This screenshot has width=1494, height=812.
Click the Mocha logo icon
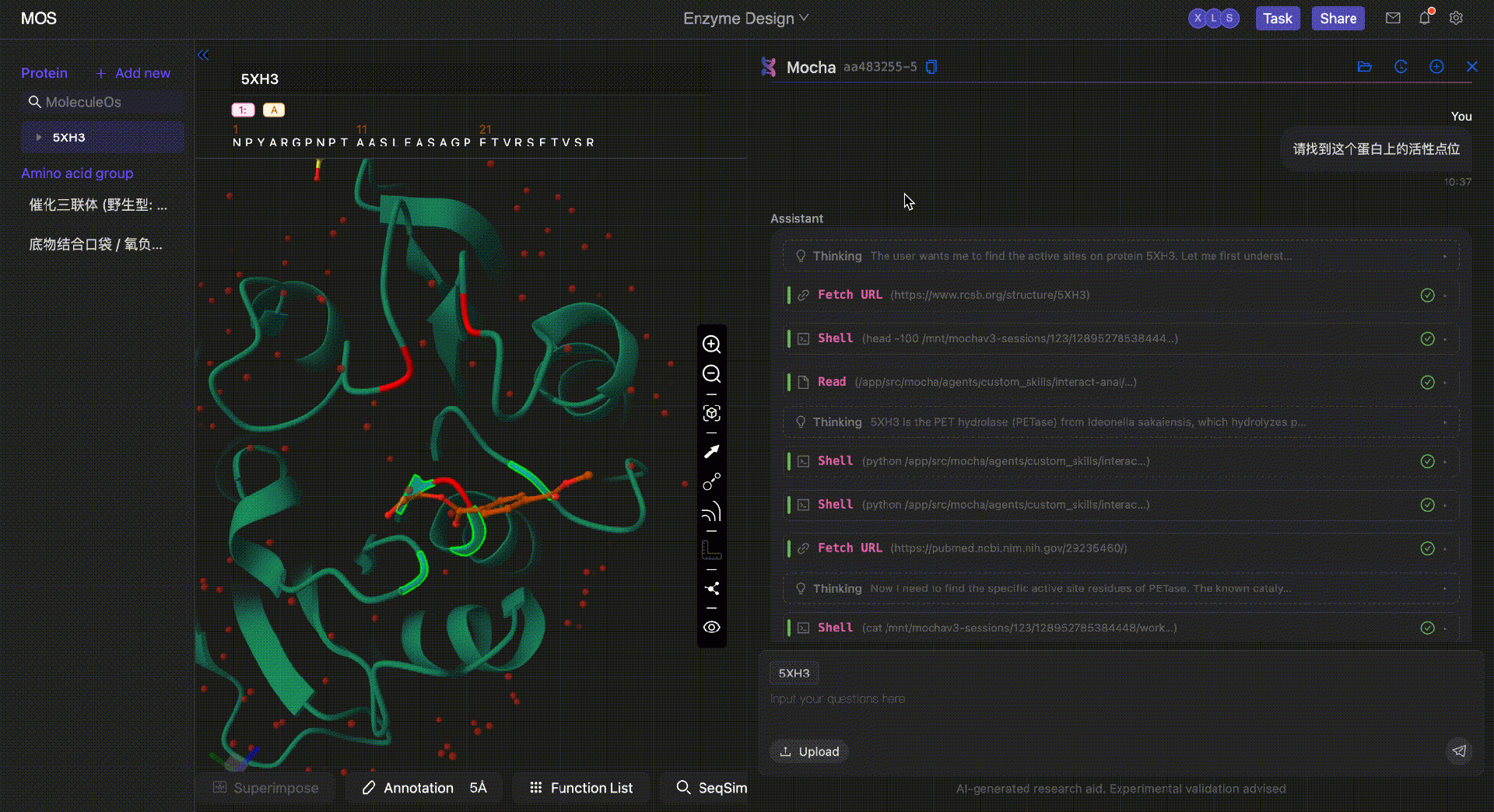769,67
